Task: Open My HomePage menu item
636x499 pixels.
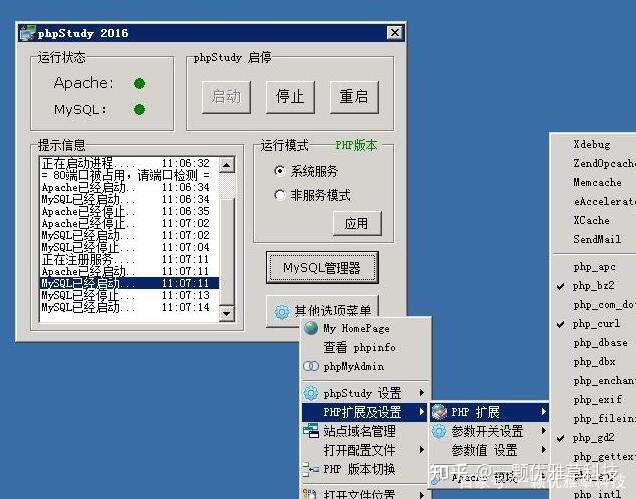Action: (364, 328)
